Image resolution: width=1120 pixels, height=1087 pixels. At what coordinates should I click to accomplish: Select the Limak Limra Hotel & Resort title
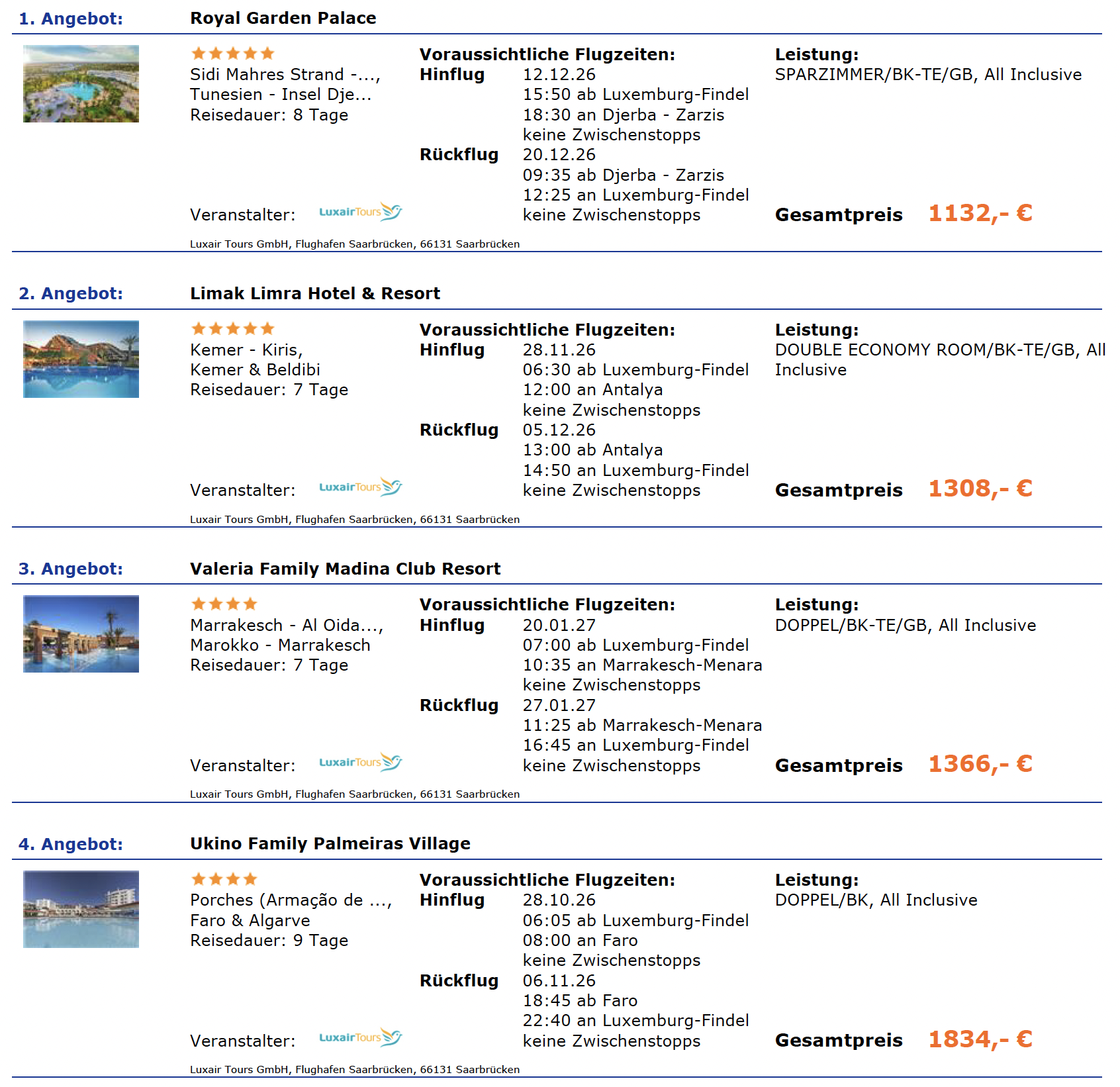click(x=315, y=293)
